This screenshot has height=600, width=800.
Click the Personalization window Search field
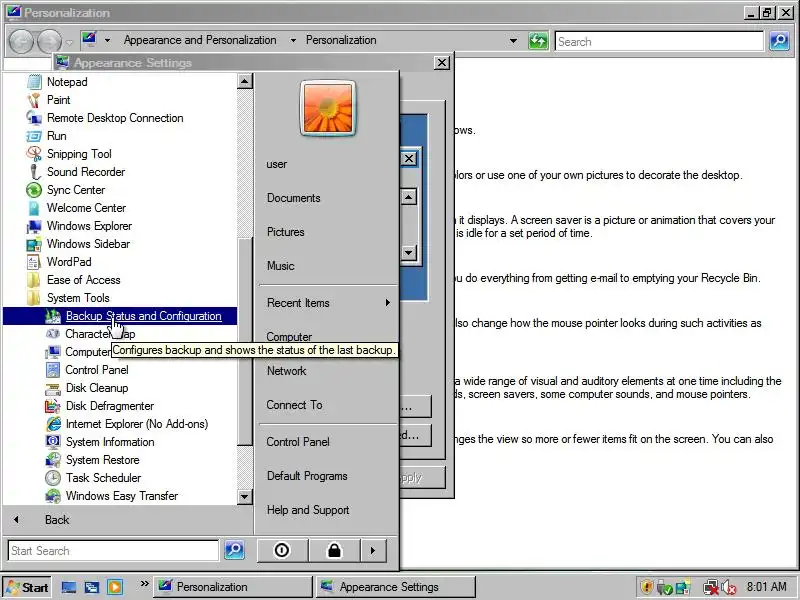tap(659, 41)
